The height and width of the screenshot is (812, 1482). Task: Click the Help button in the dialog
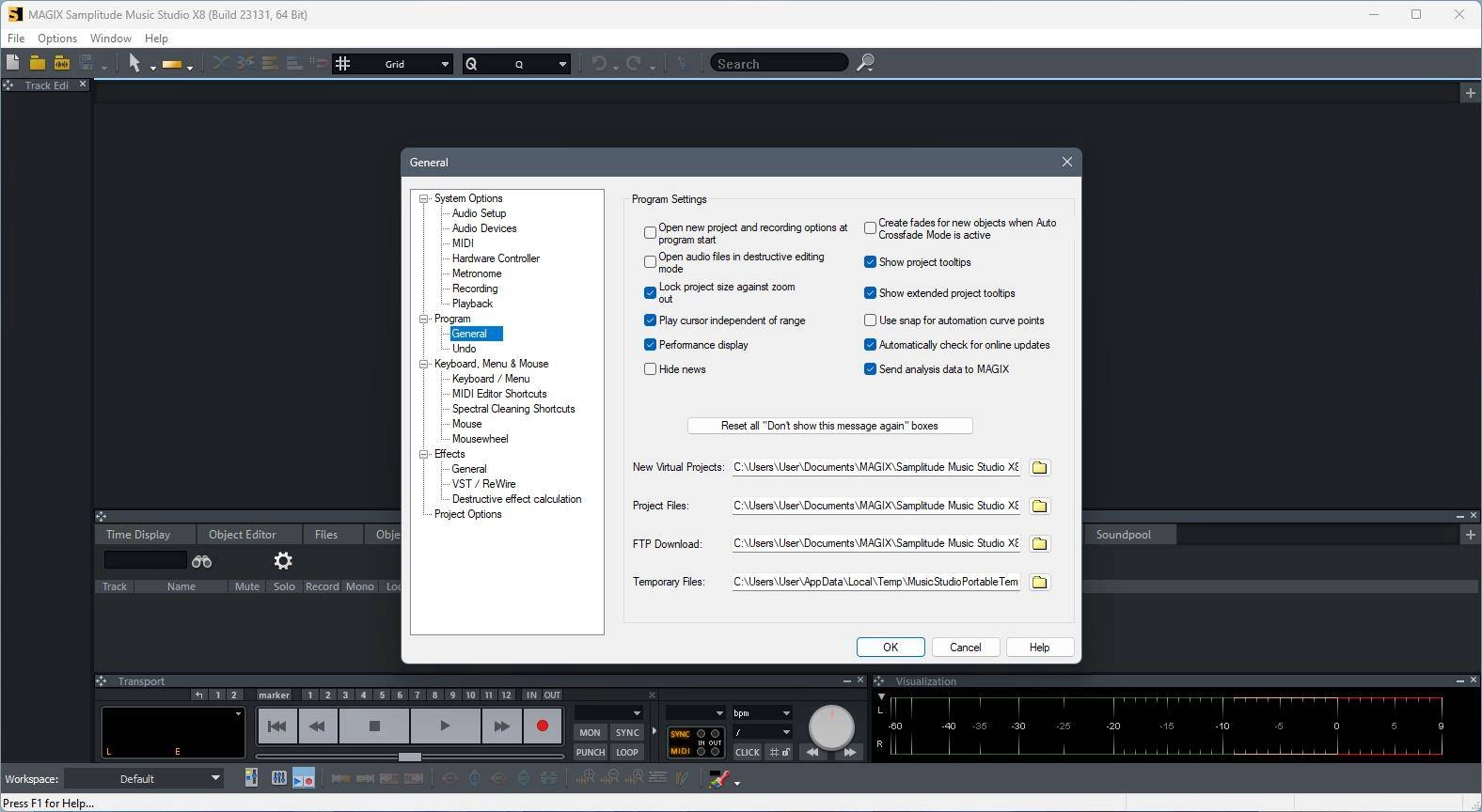tap(1039, 648)
